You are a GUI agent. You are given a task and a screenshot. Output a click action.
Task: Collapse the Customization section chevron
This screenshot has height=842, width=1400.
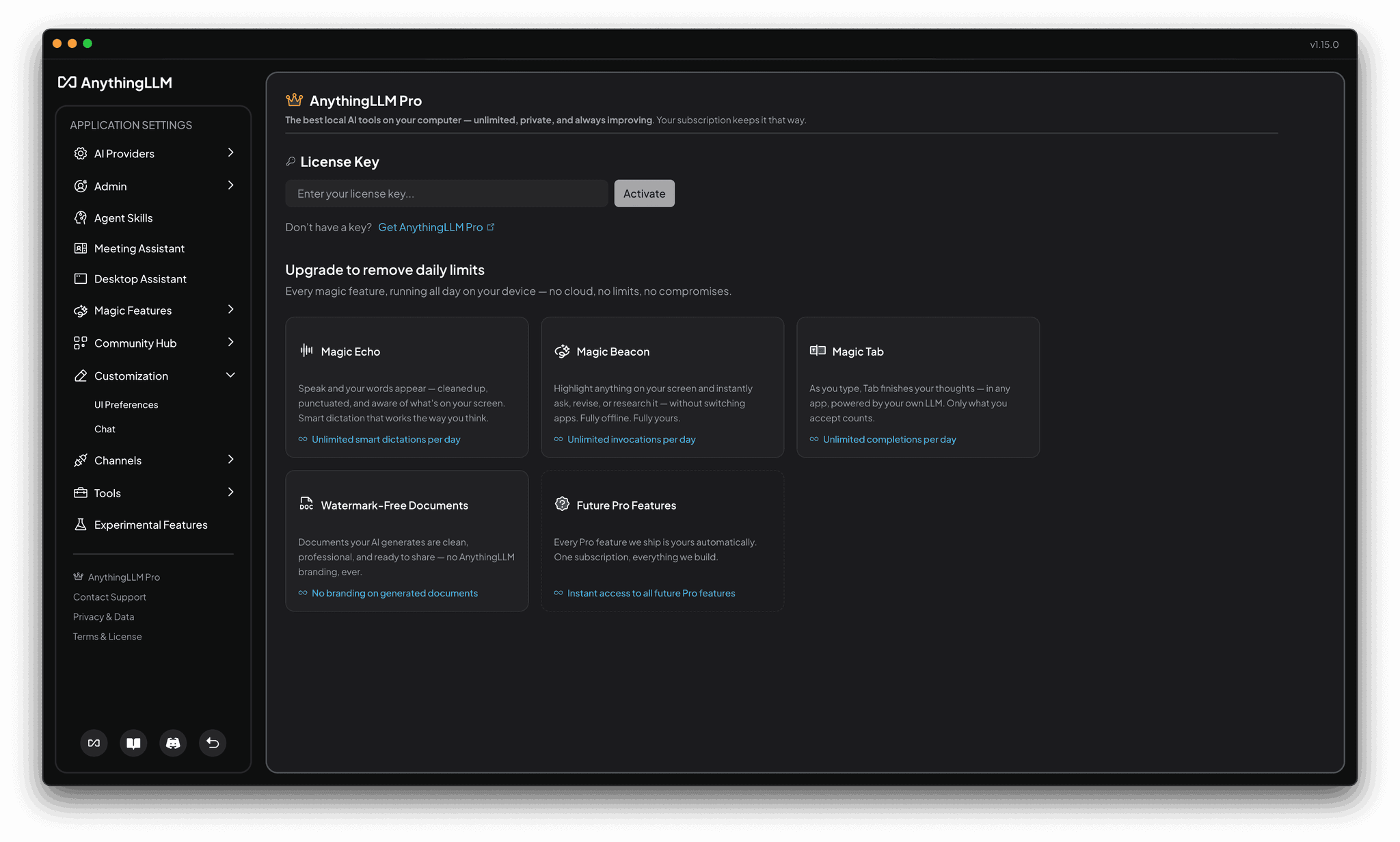tap(231, 375)
